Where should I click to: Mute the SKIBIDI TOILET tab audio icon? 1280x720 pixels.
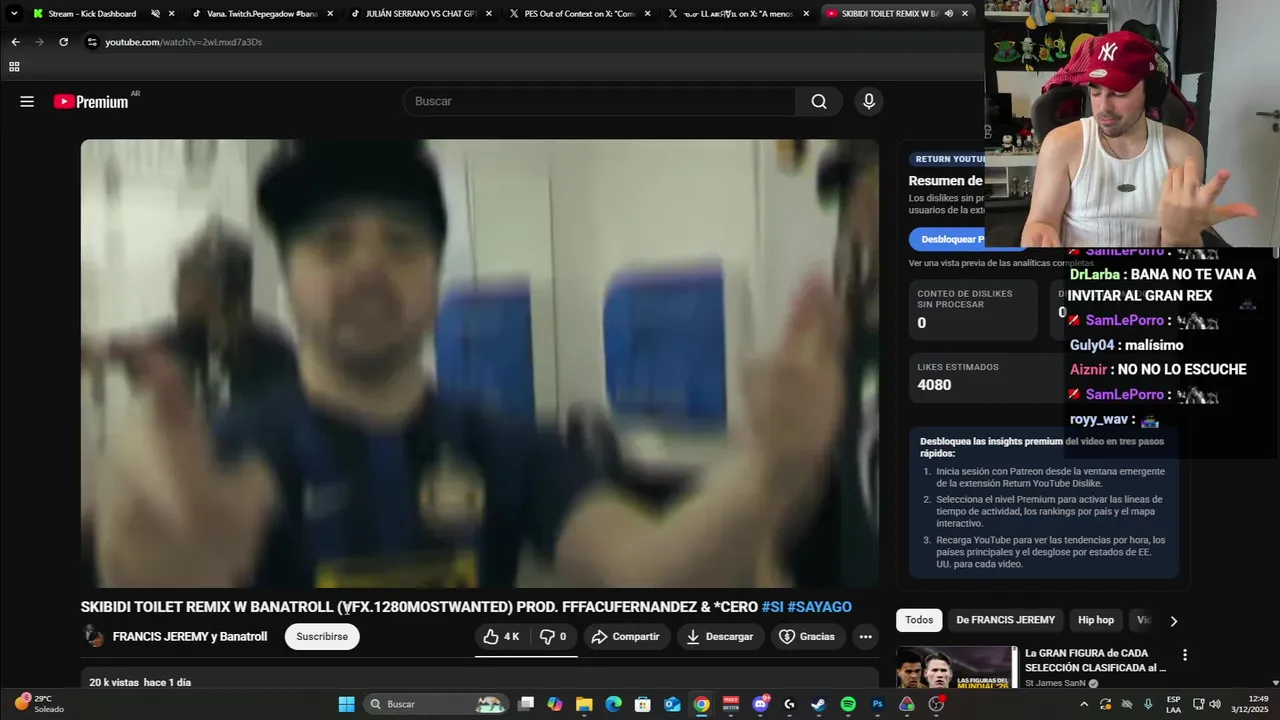click(x=947, y=14)
